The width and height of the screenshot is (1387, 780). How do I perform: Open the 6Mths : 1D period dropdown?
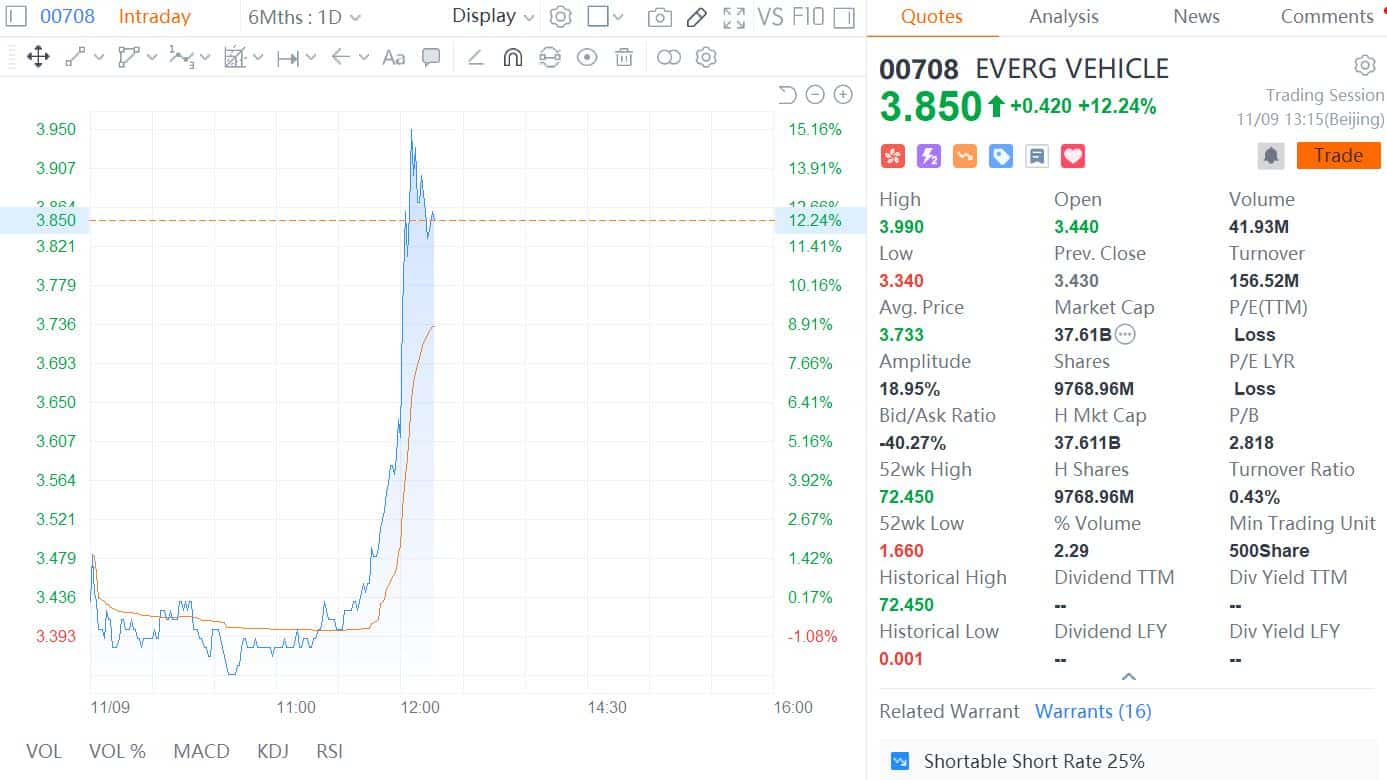305,17
